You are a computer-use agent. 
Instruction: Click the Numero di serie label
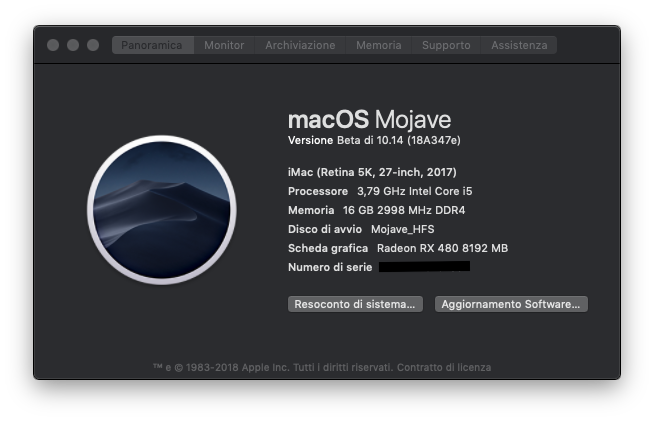click(x=330, y=267)
